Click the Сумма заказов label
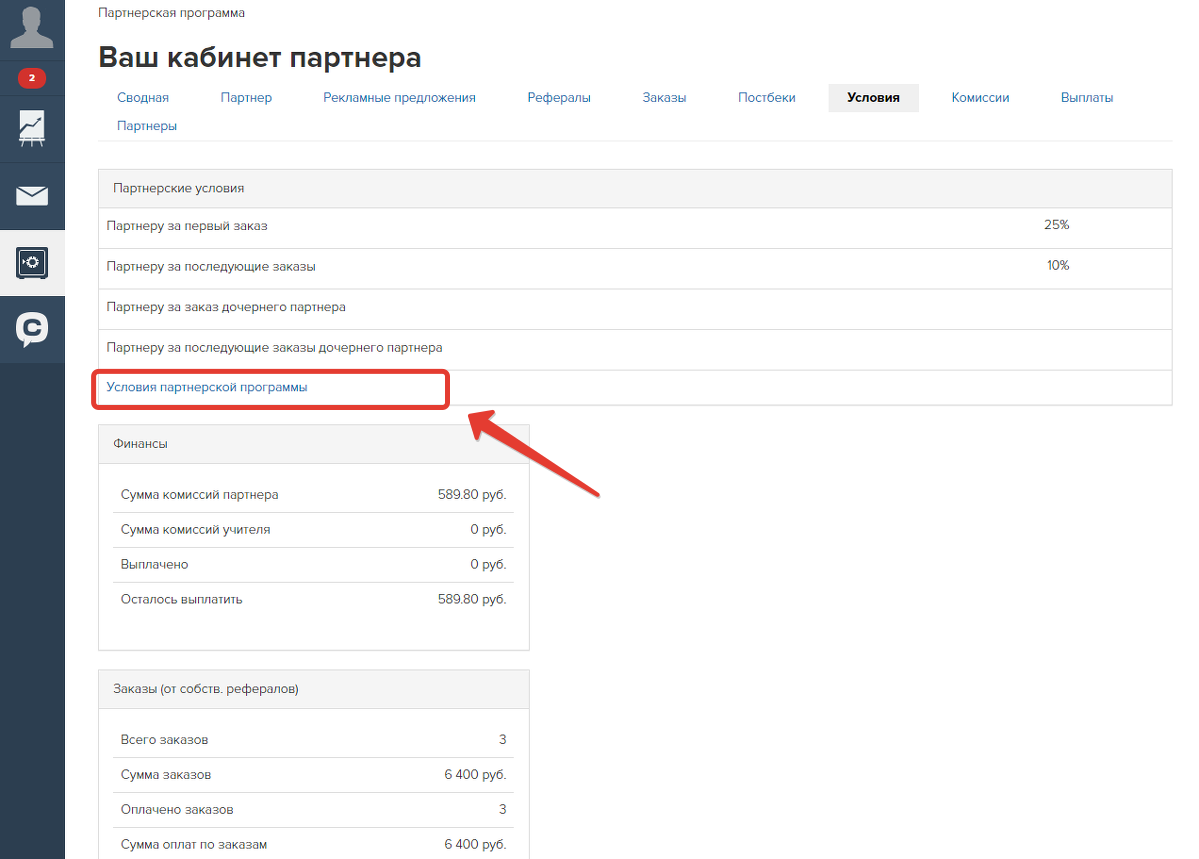 point(166,775)
